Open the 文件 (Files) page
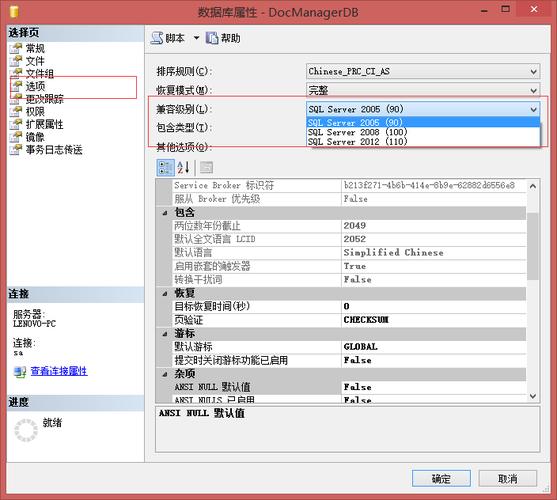The image size is (557, 500). (35, 61)
